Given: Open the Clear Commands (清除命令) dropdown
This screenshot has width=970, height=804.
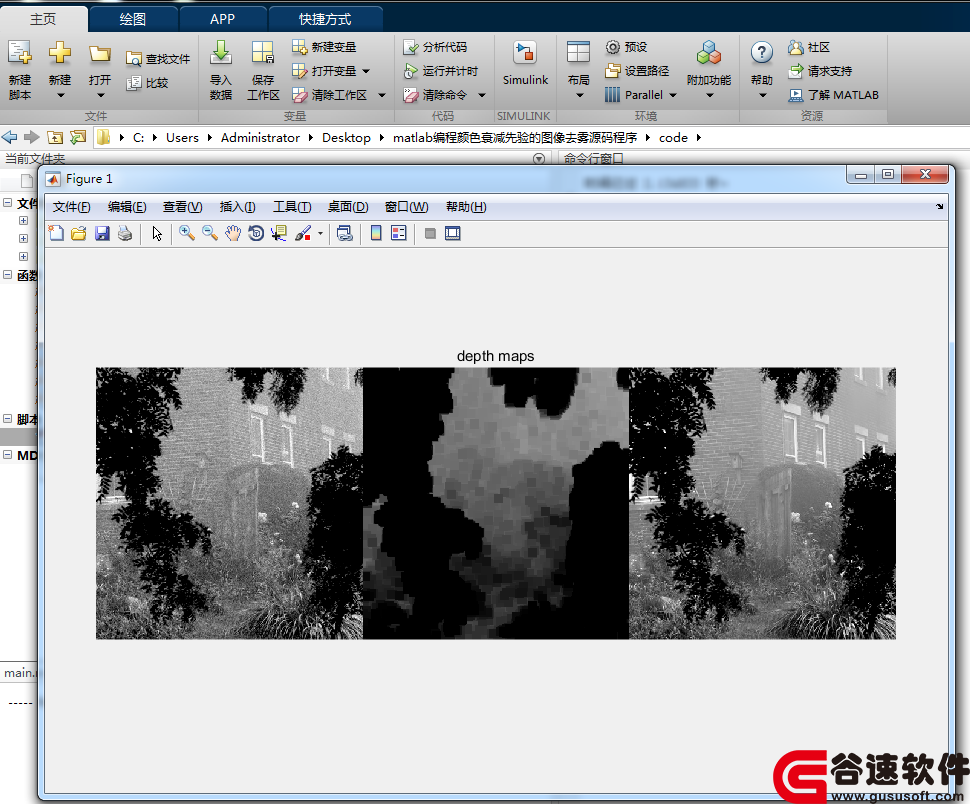Looking at the screenshot, I should pos(482,95).
